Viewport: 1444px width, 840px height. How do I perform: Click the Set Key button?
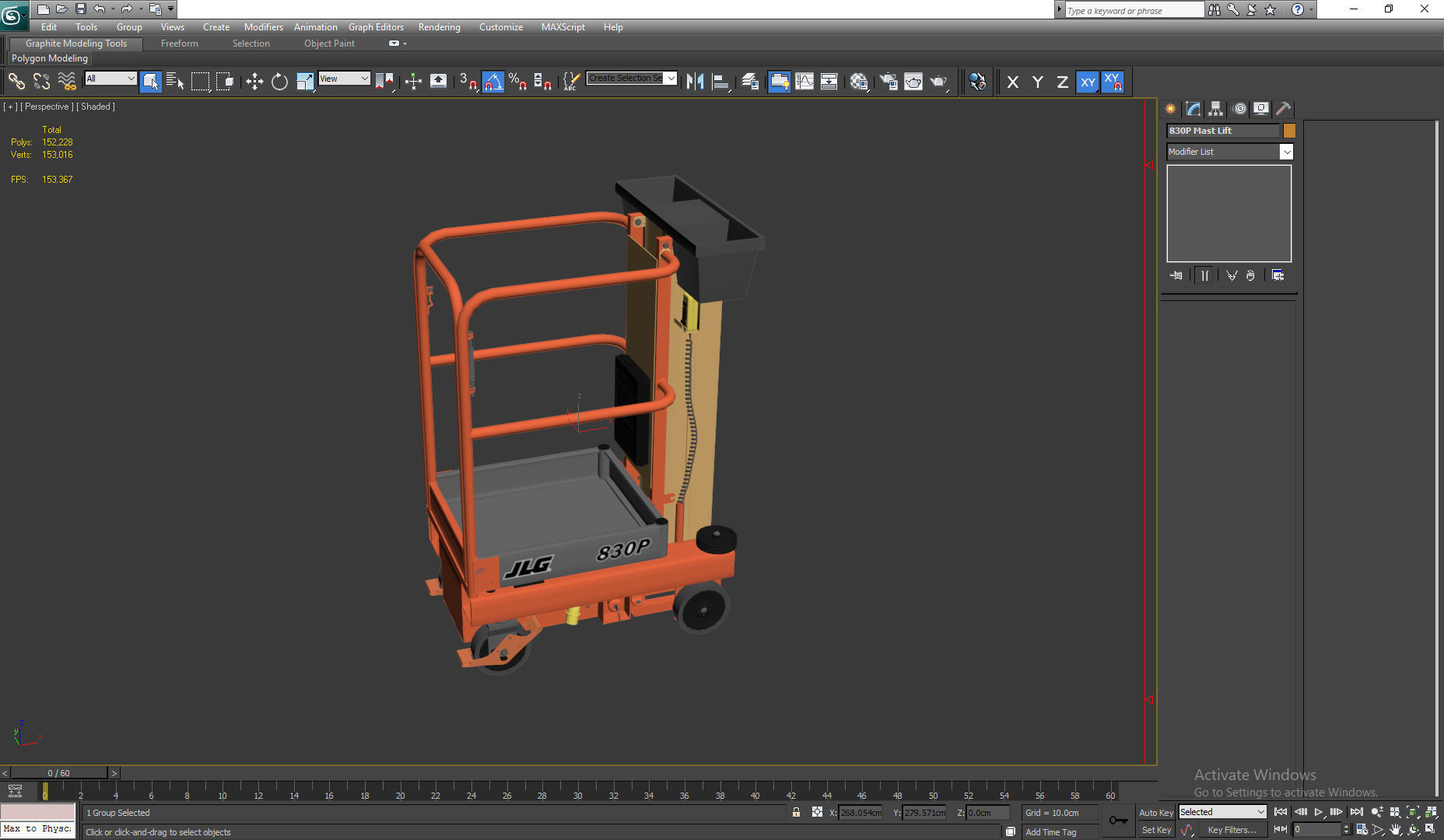coord(1155,830)
